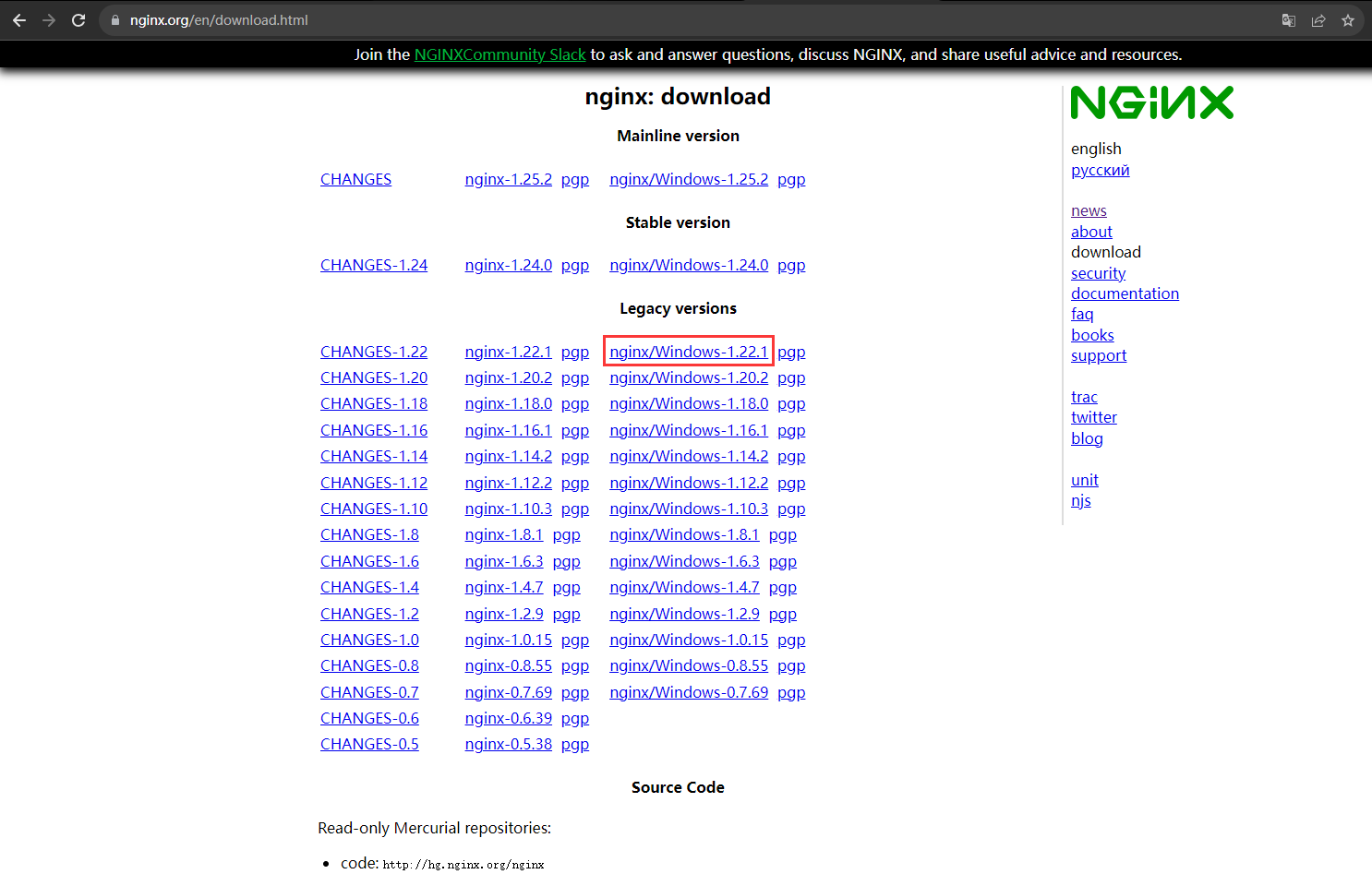The height and width of the screenshot is (874, 1372).
Task: Download nginx-1.14.2 source
Action: click(508, 456)
